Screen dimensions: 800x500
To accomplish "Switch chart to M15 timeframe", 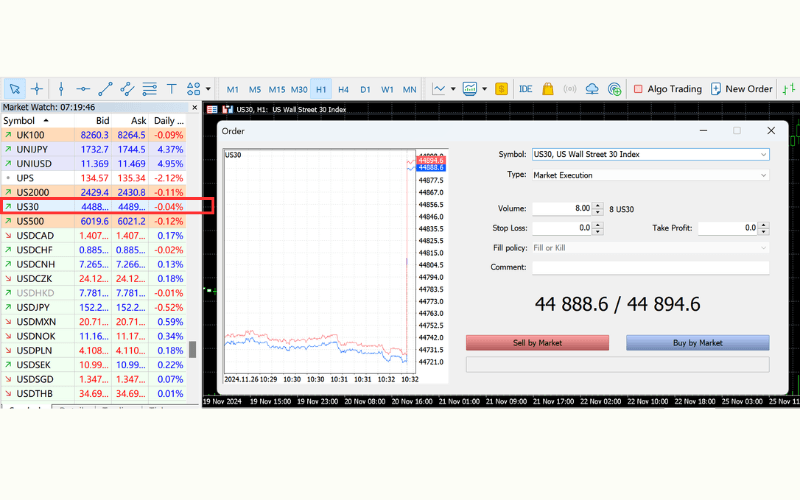I will 276,89.
